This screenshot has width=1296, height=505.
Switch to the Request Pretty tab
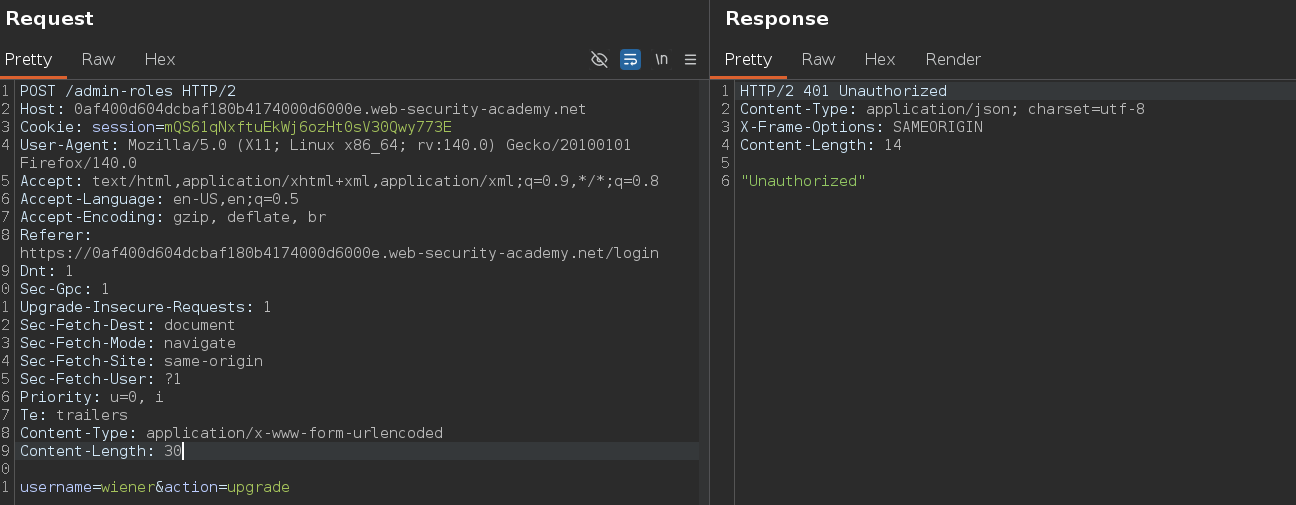tap(28, 59)
